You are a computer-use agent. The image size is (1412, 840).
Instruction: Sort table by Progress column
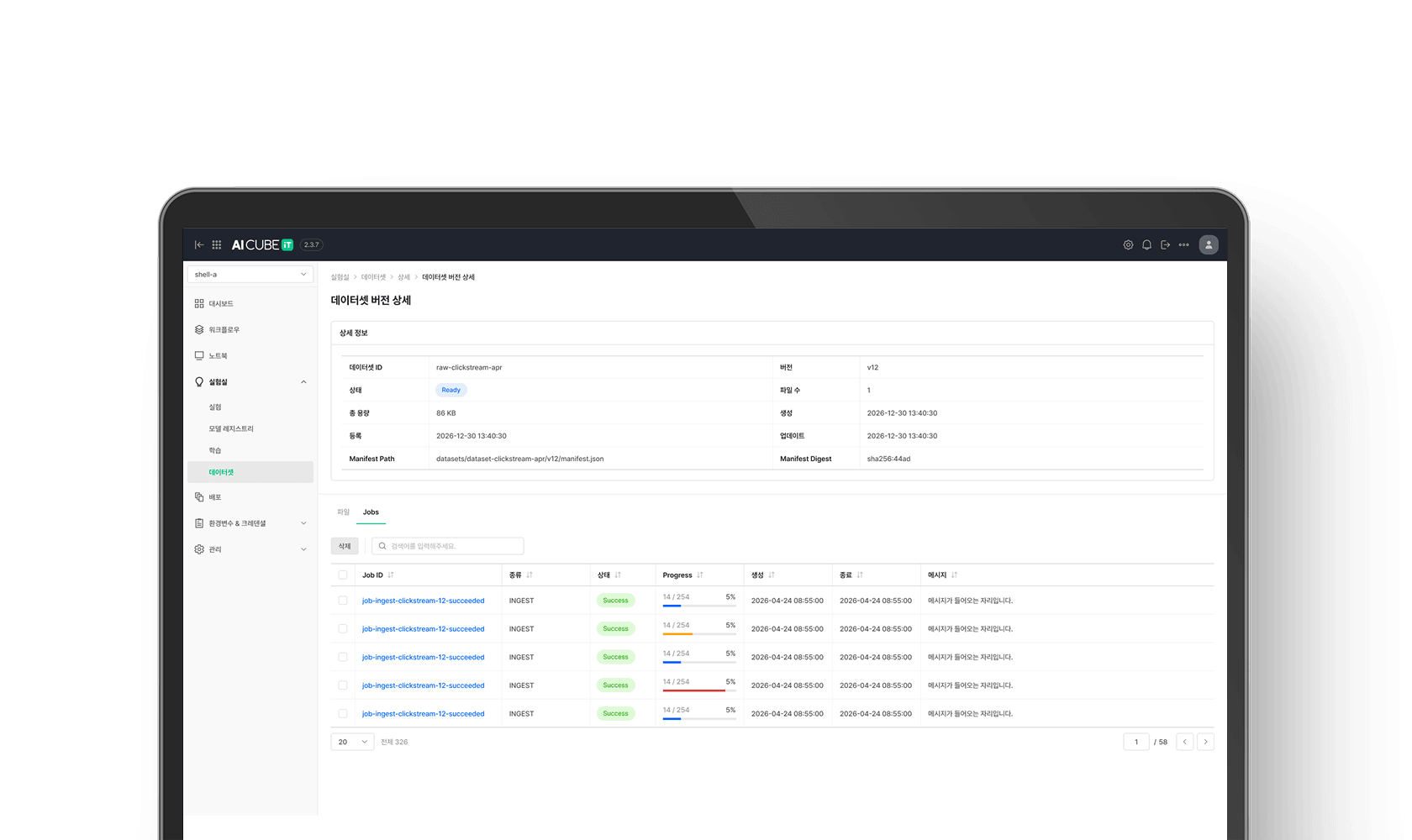(700, 575)
